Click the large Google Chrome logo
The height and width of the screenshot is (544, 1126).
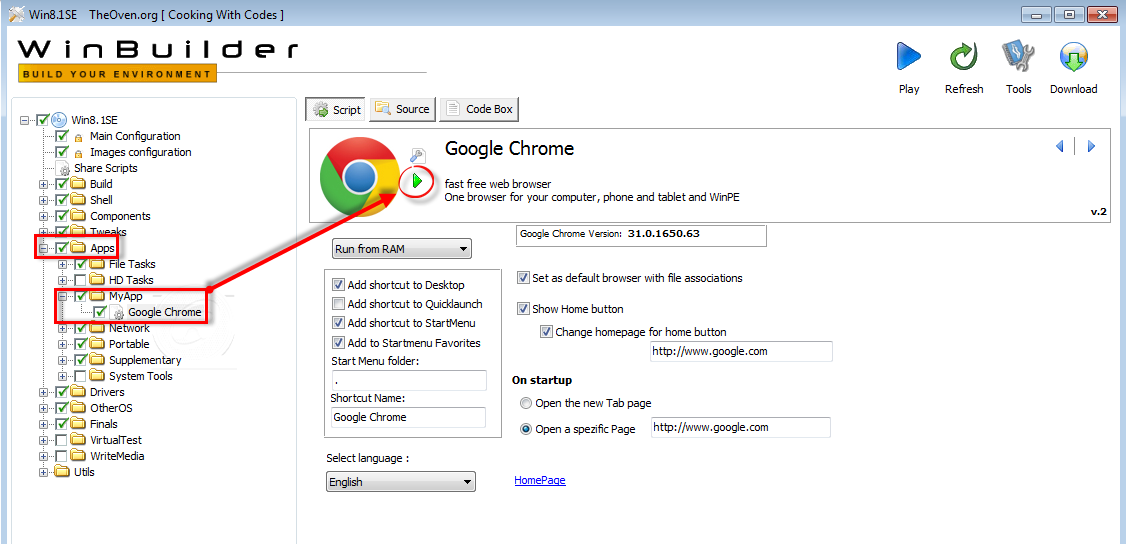click(360, 176)
